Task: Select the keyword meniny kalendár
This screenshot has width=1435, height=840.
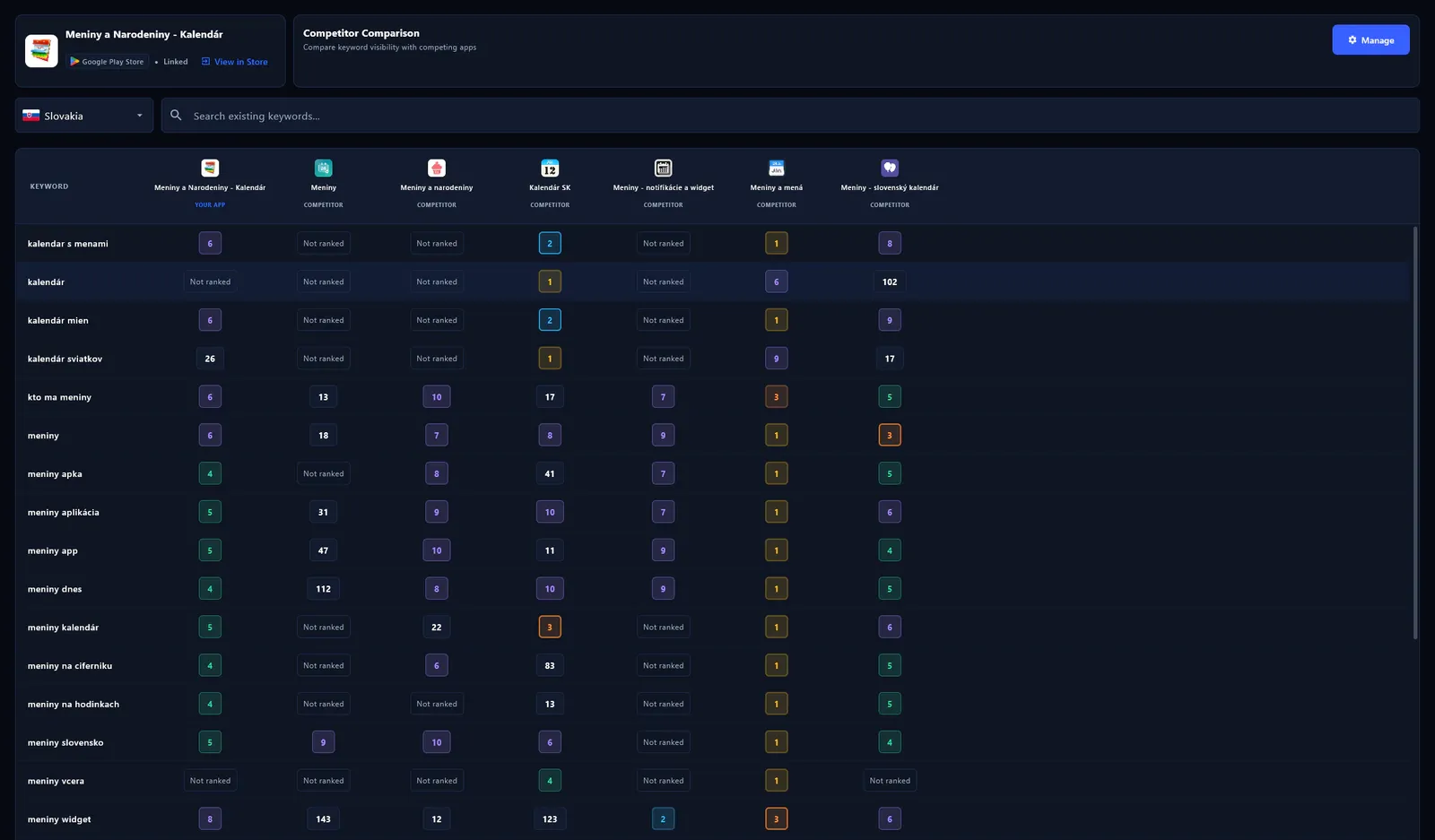Action: [63, 628]
